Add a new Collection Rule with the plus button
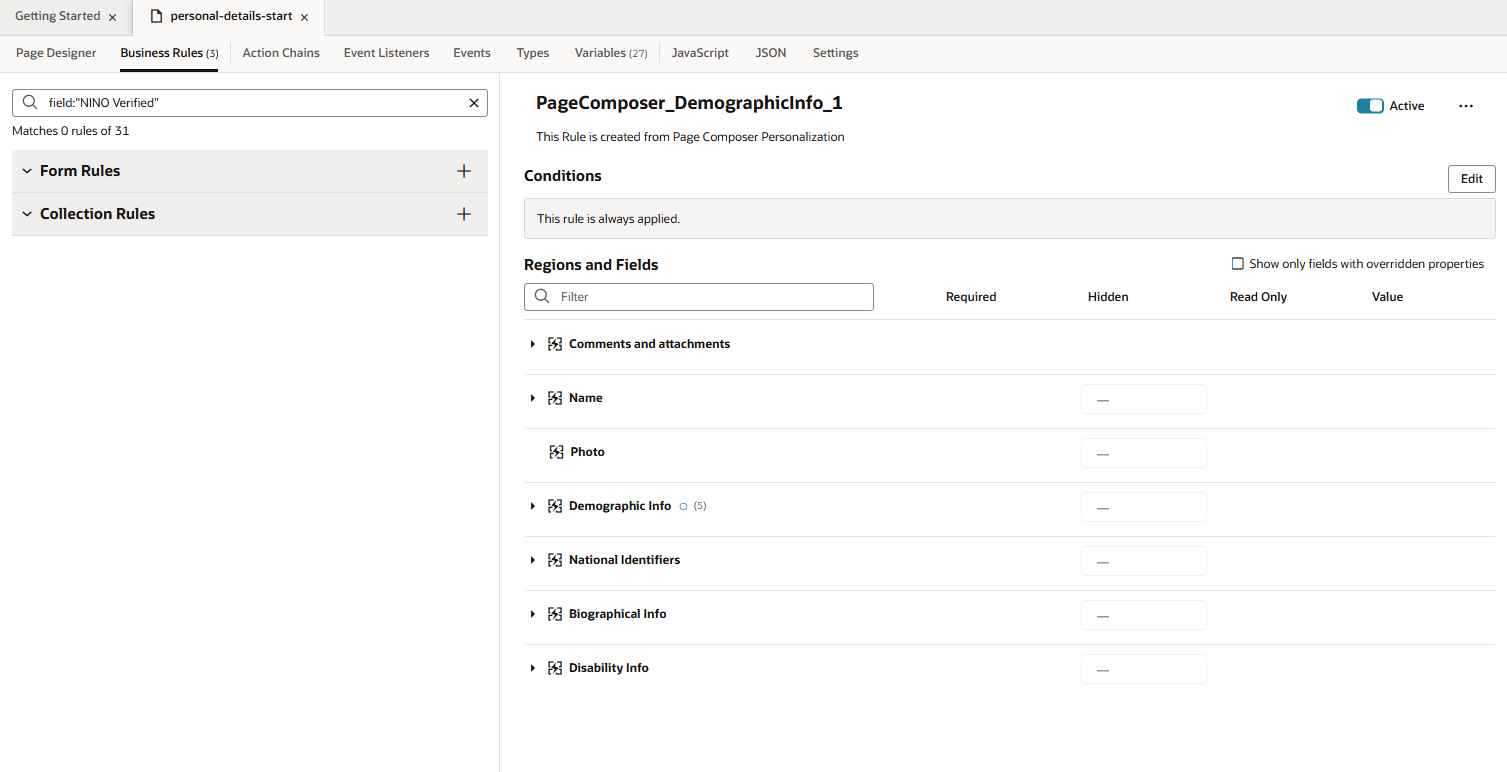This screenshot has height=772, width=1507. [x=463, y=214]
